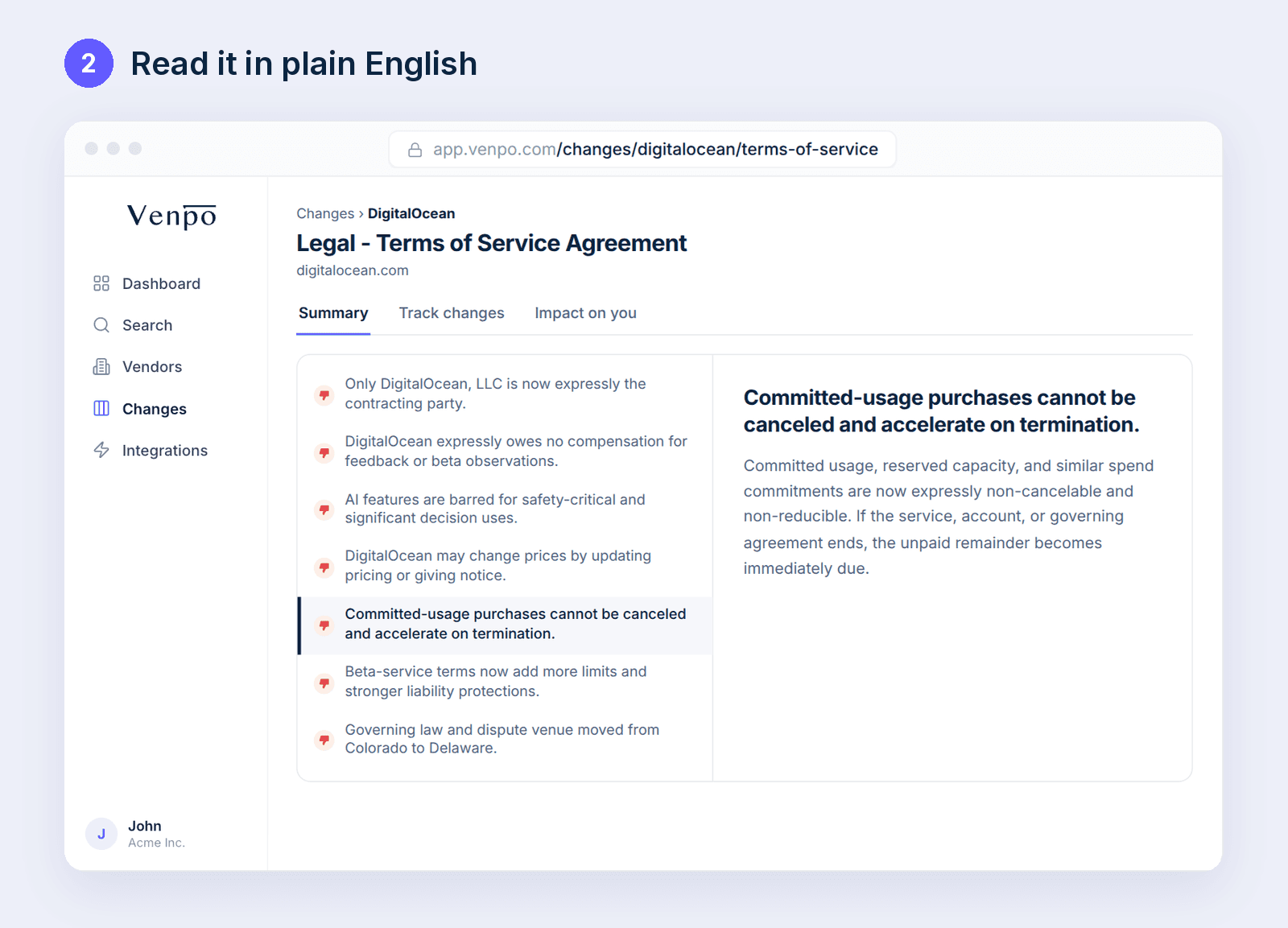The height and width of the screenshot is (928, 1288).
Task: Click thumbs-down icon beside contracting party item
Action: pos(324,394)
